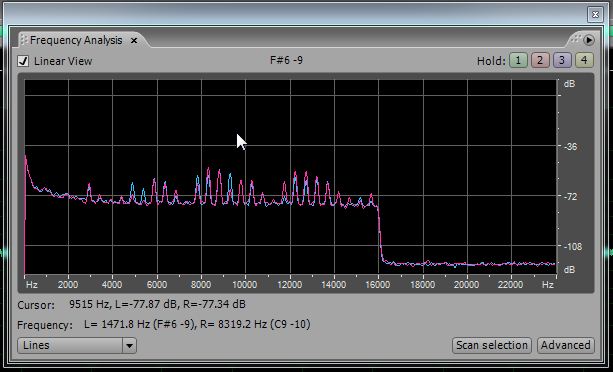The height and width of the screenshot is (372, 613).
Task: Toggle Hold button 4 (yellow)
Action: [584, 61]
